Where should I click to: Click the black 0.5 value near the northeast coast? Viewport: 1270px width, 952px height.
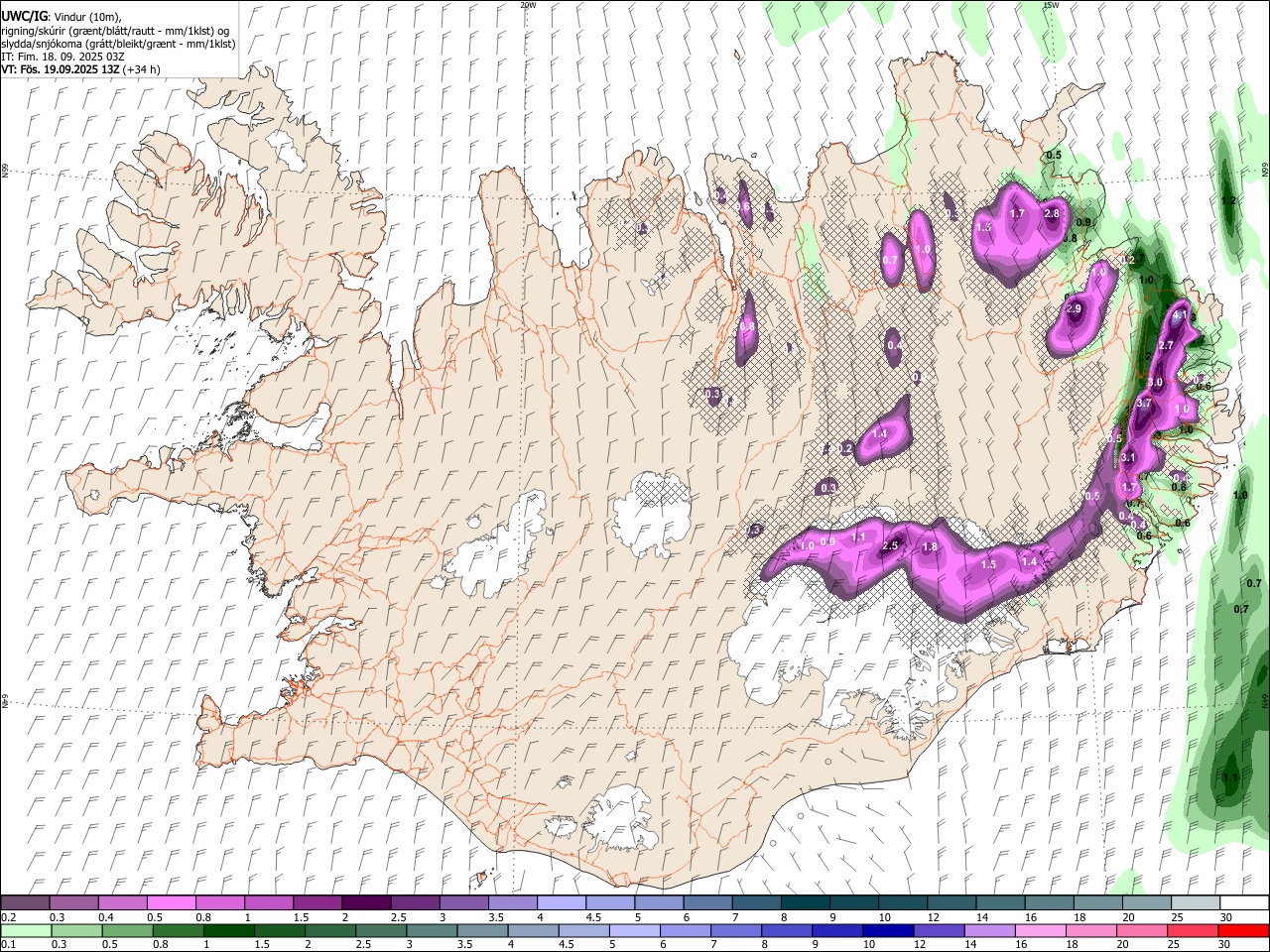click(x=1054, y=156)
